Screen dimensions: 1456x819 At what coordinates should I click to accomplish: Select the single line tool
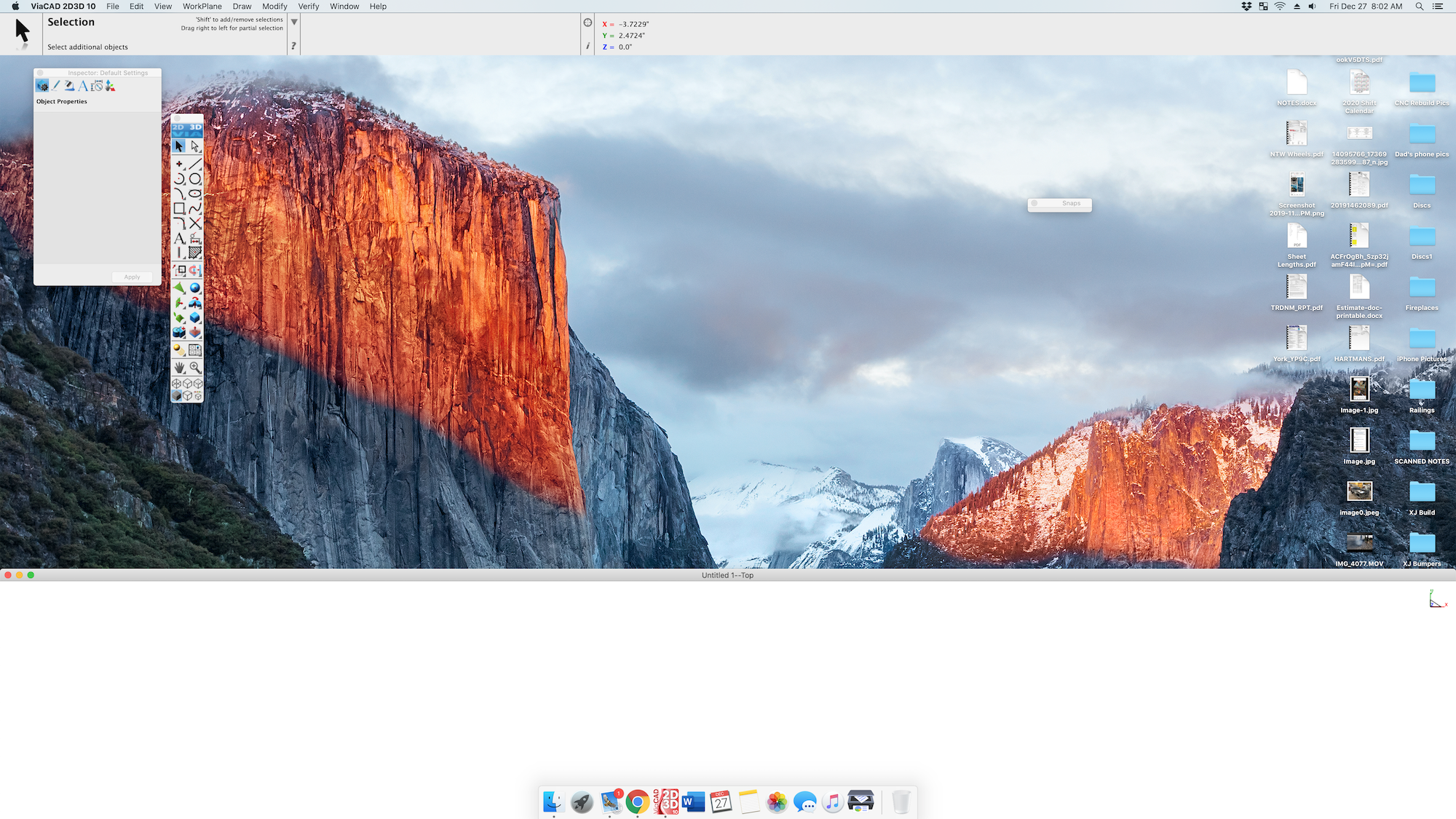[x=195, y=164]
